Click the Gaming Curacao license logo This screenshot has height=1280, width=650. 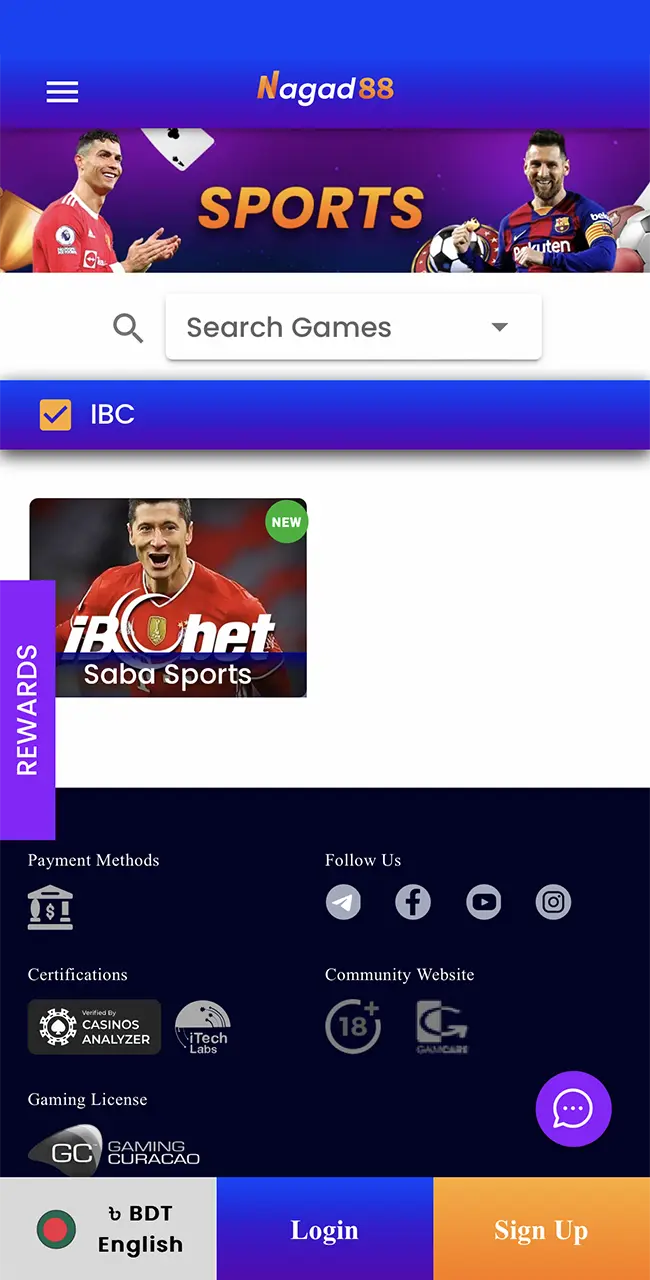114,1150
